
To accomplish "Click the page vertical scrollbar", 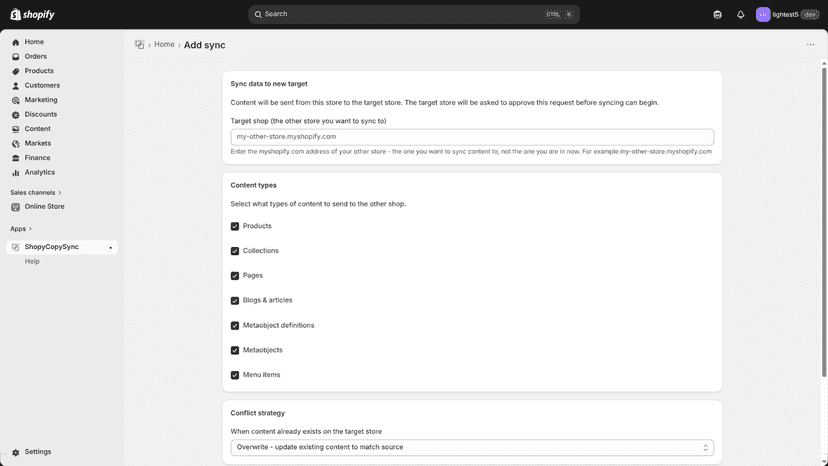I will [824, 222].
